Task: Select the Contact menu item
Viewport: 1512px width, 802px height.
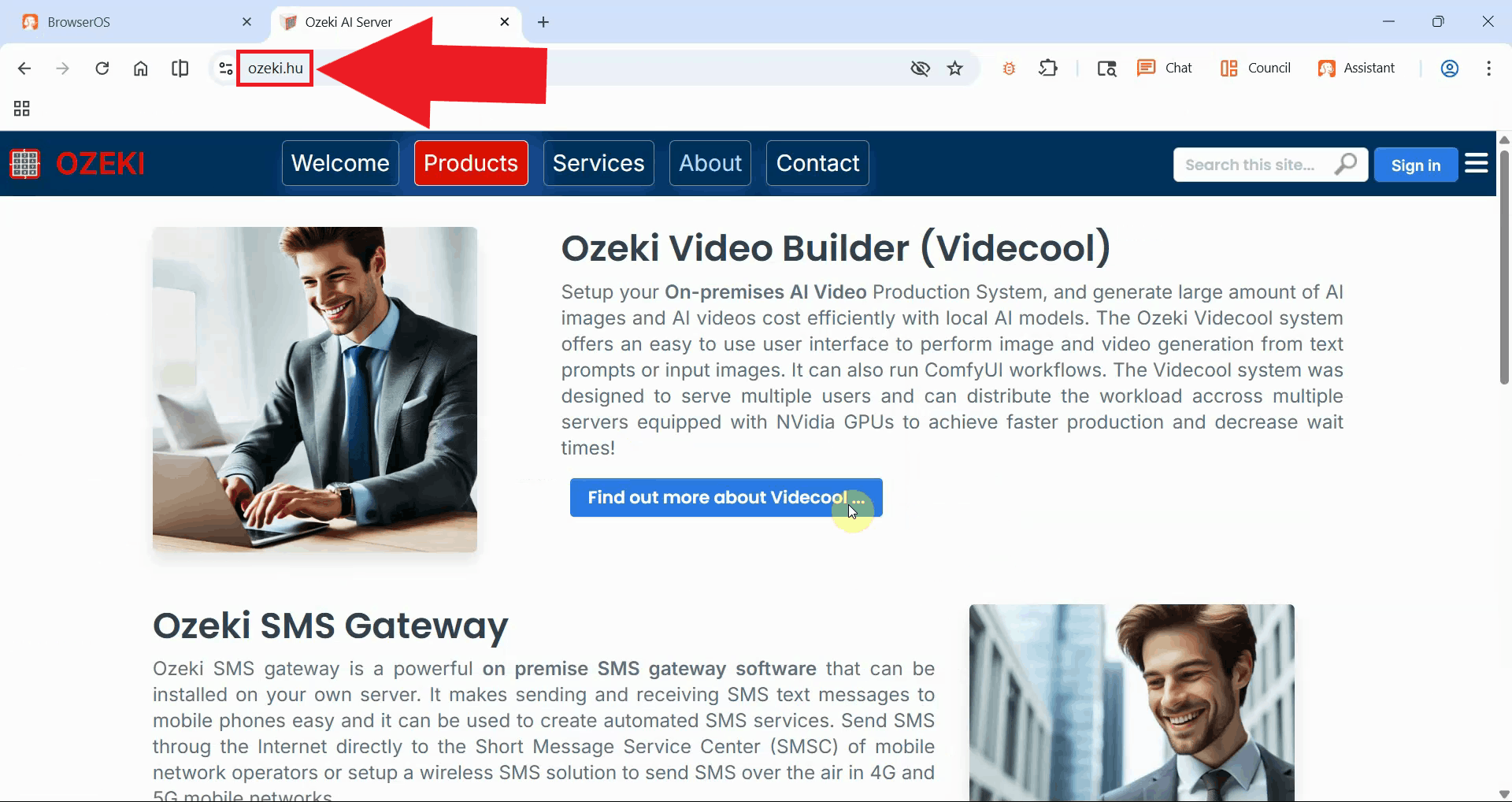Action: click(817, 163)
